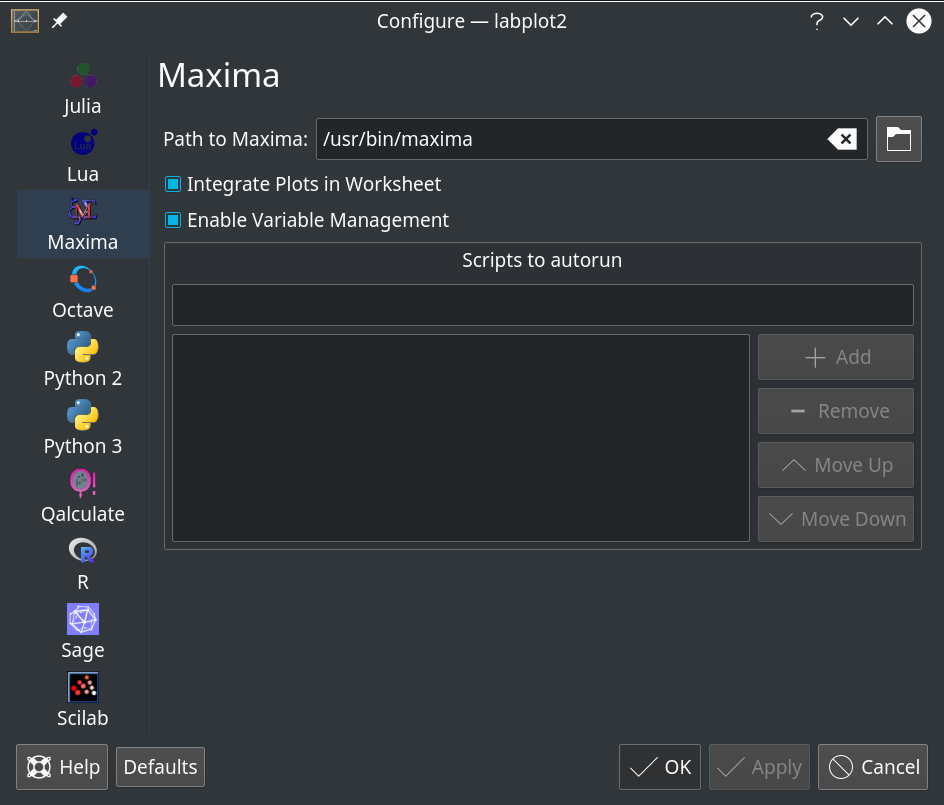944x805 pixels.
Task: Select the Octave backend icon
Action: click(x=83, y=280)
